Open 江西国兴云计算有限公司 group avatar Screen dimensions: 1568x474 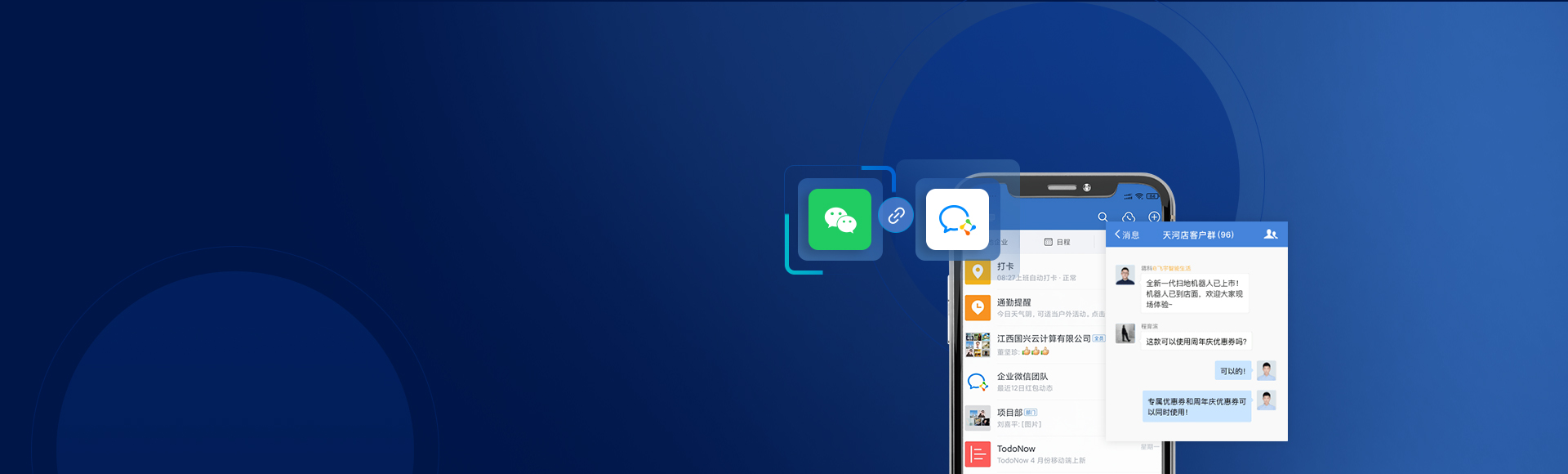pos(978,344)
